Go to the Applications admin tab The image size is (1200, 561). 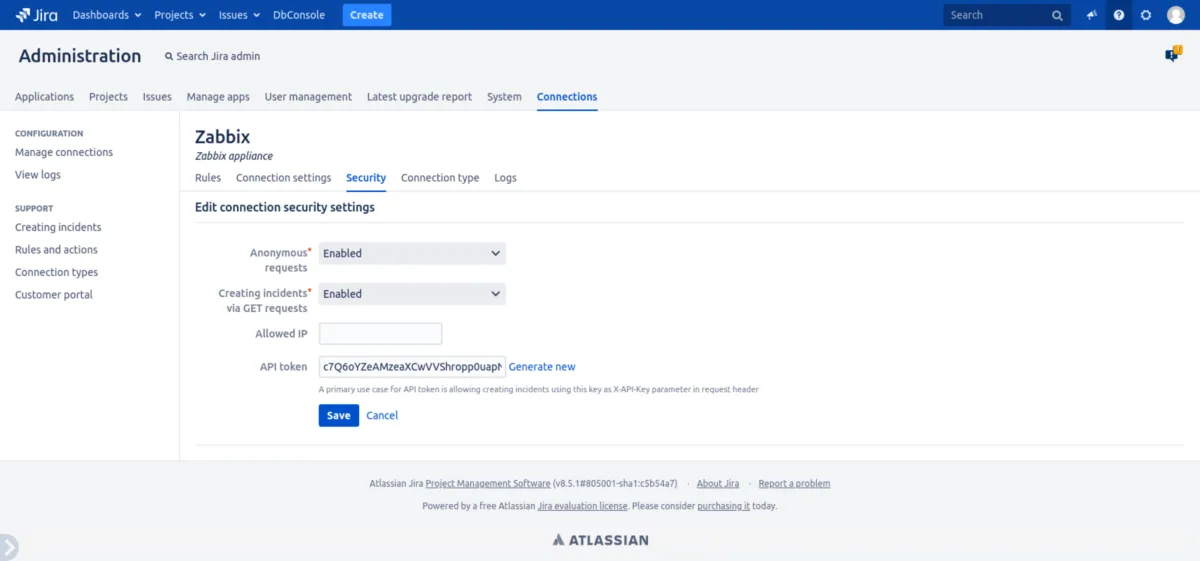point(44,97)
